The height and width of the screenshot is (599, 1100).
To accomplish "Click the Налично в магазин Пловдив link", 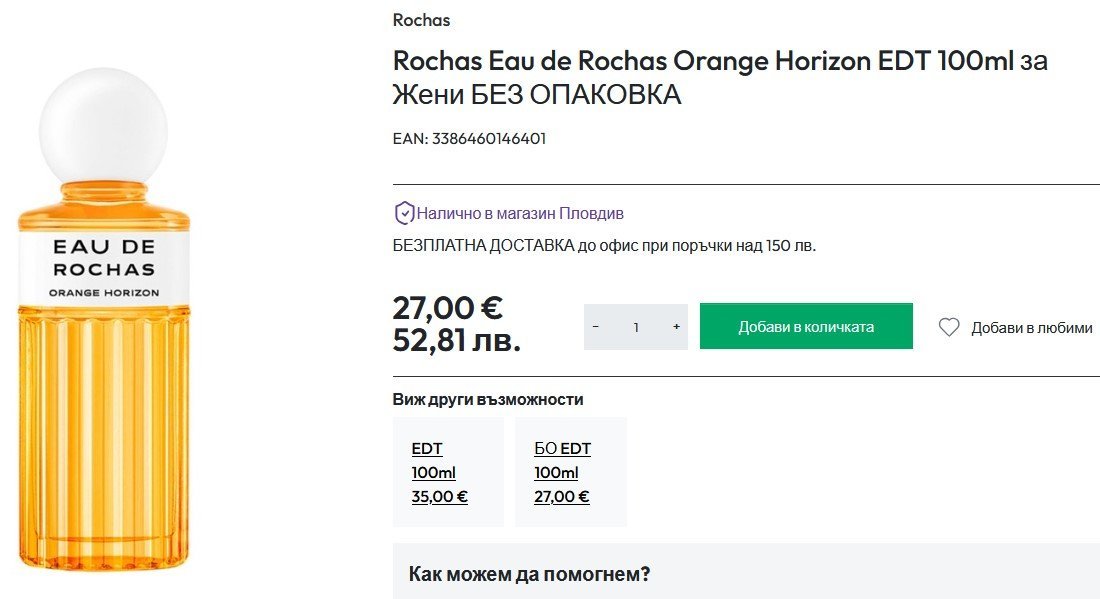I will [520, 213].
